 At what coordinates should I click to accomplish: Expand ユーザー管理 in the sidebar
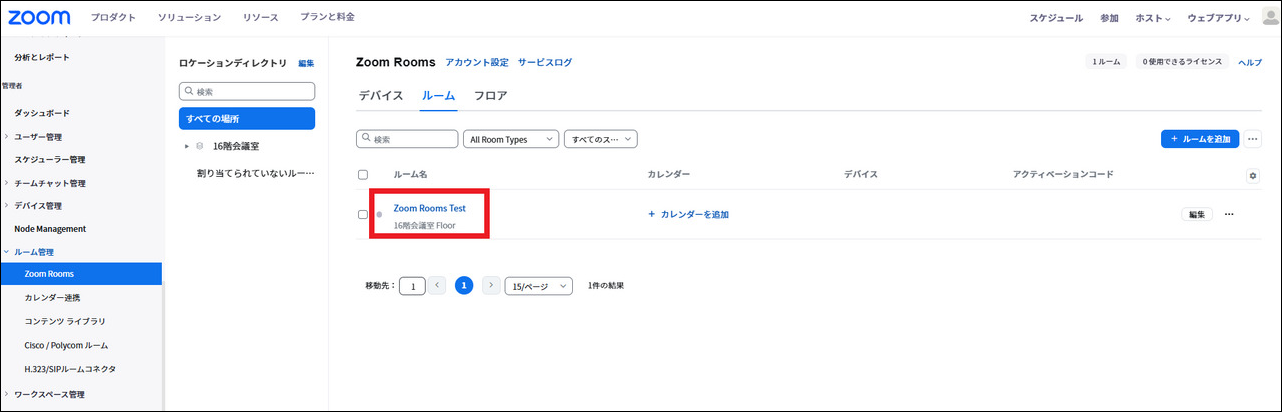pyautogui.click(x=6, y=136)
